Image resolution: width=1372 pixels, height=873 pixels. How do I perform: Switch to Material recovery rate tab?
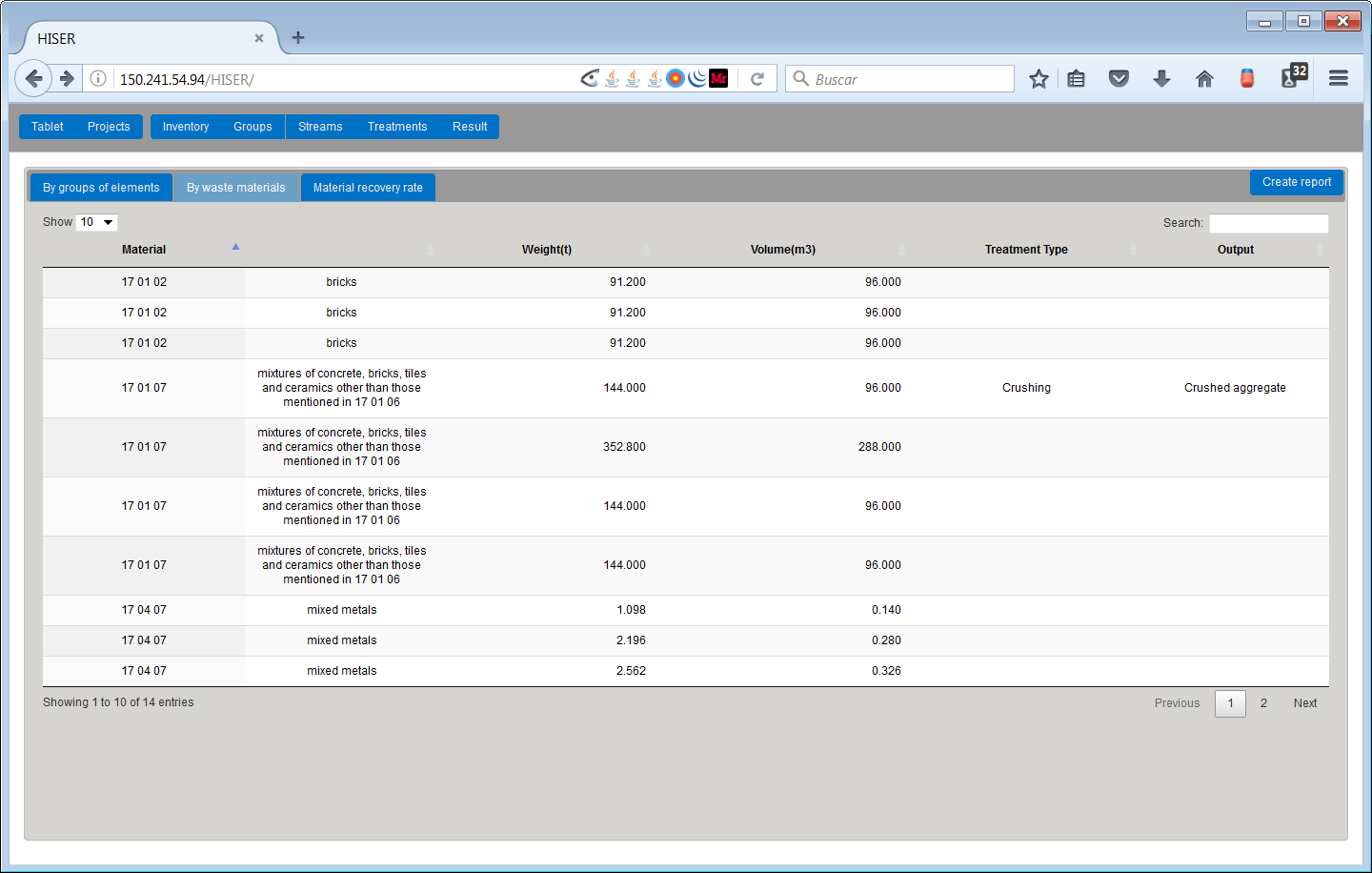tap(368, 188)
